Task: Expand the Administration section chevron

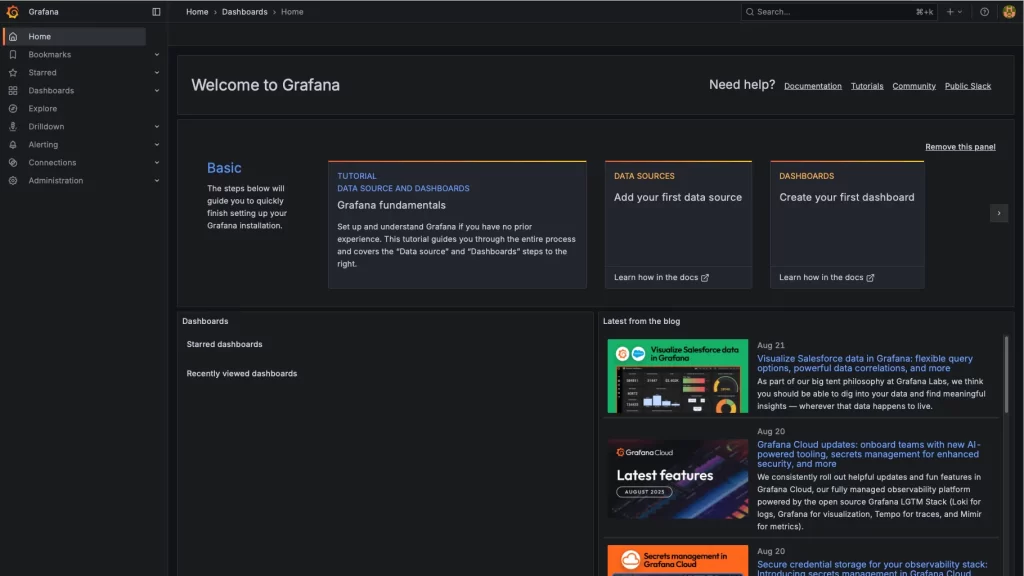Action: point(157,181)
